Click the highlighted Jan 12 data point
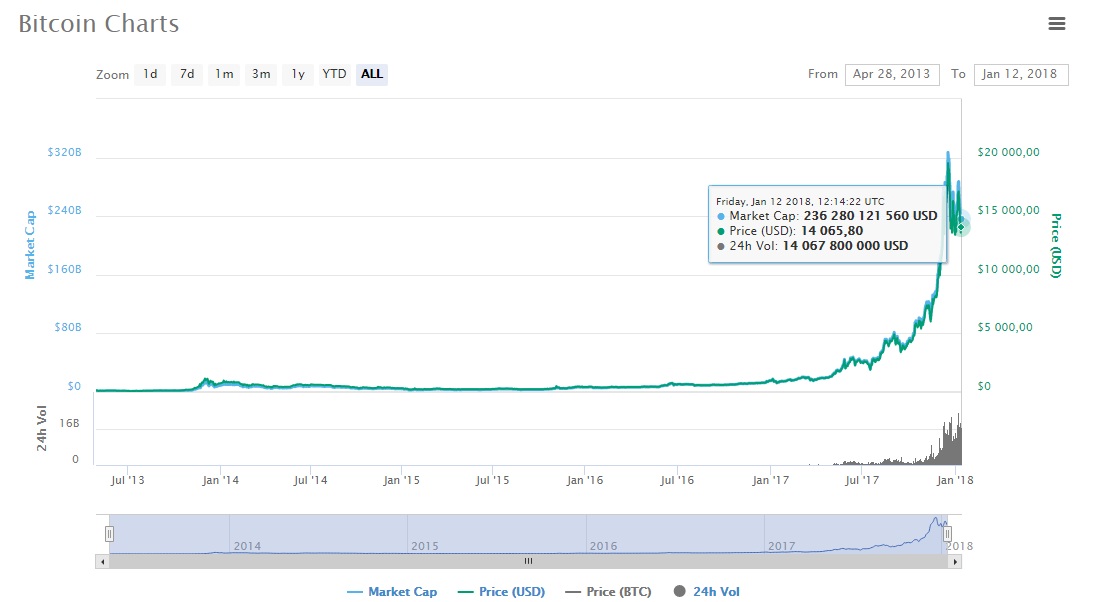Image resolution: width=1093 pixels, height=602 pixels. point(961,226)
